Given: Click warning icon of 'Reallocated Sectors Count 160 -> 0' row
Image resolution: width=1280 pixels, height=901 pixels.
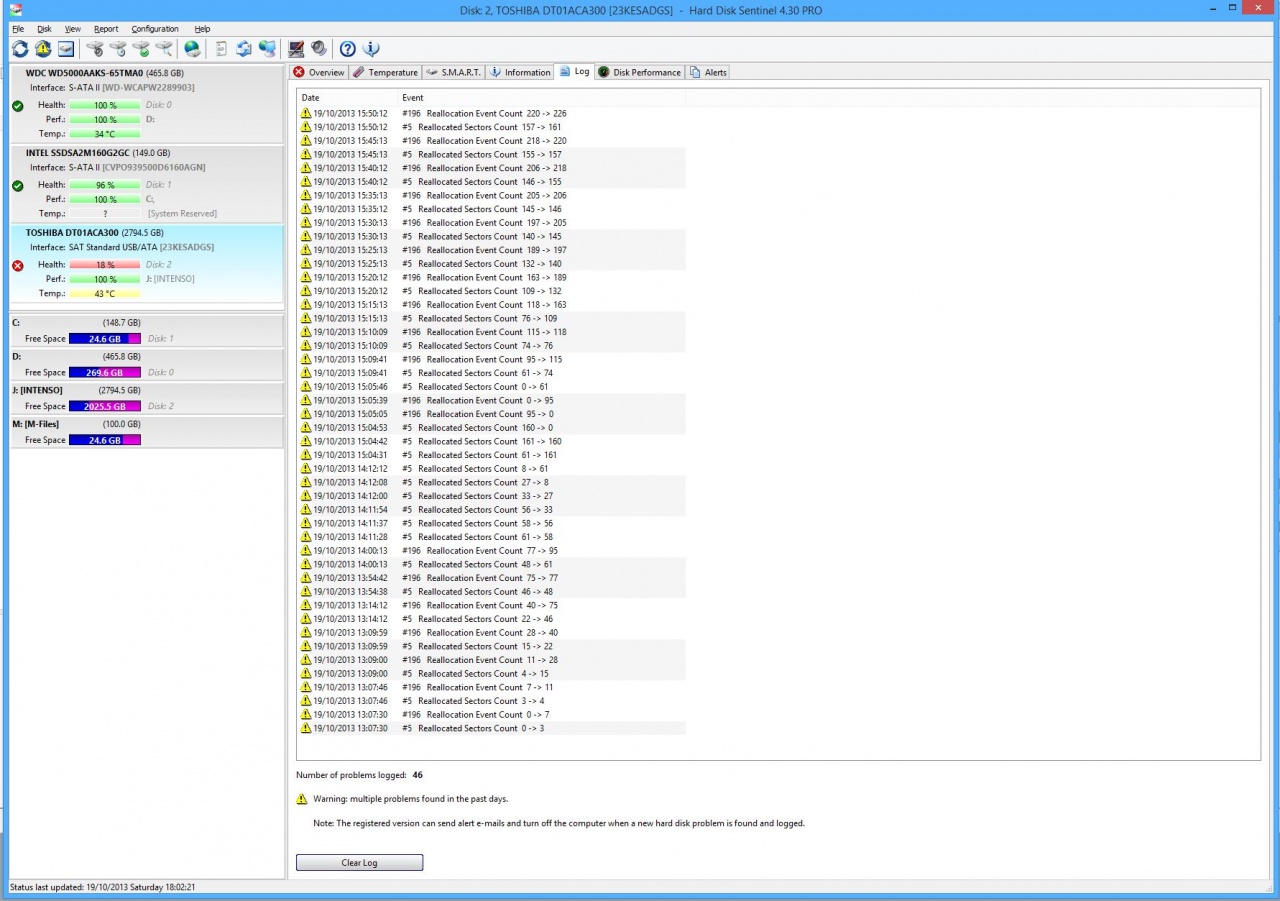Looking at the screenshot, I should tap(306, 428).
